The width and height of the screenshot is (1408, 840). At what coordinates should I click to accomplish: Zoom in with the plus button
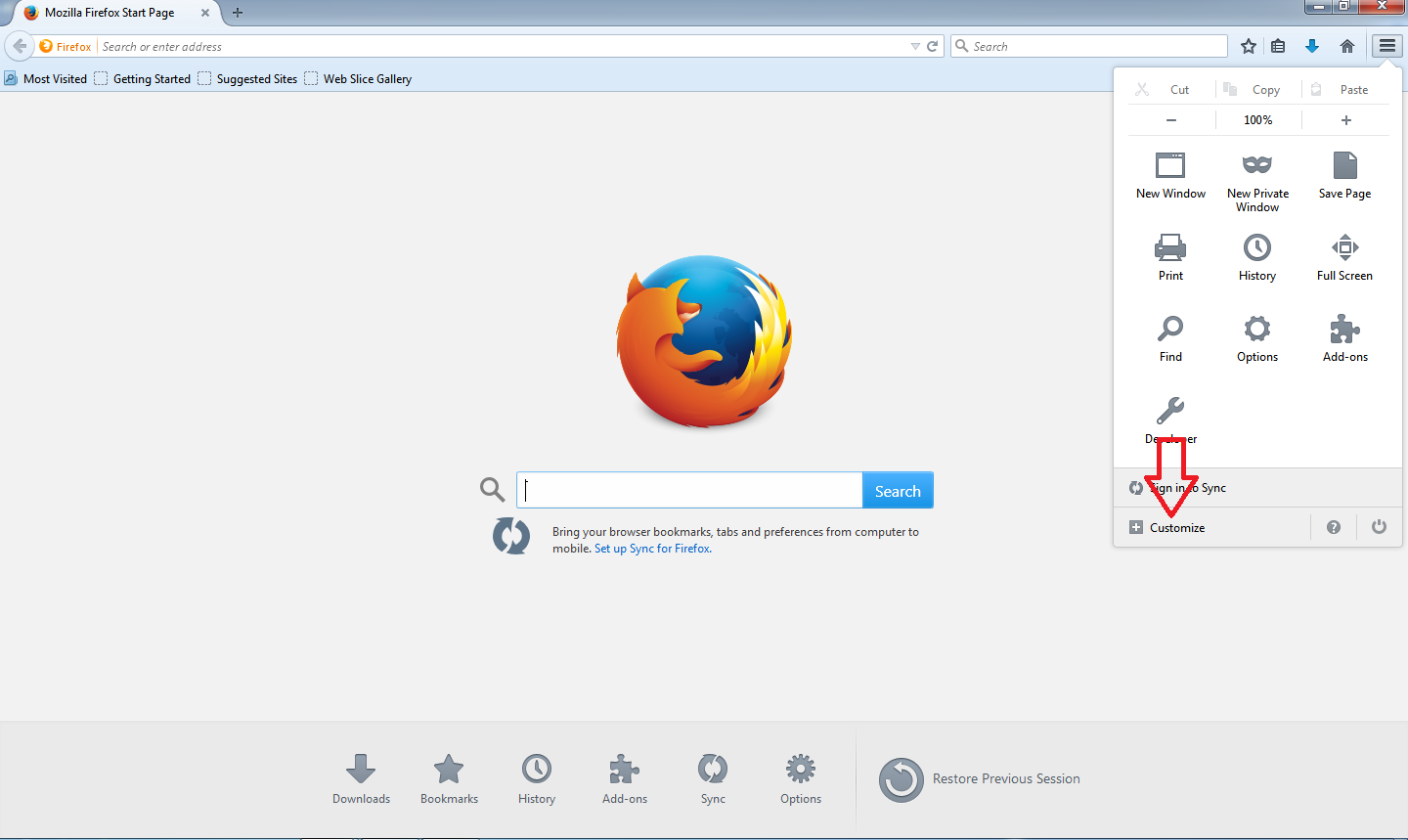click(1345, 120)
